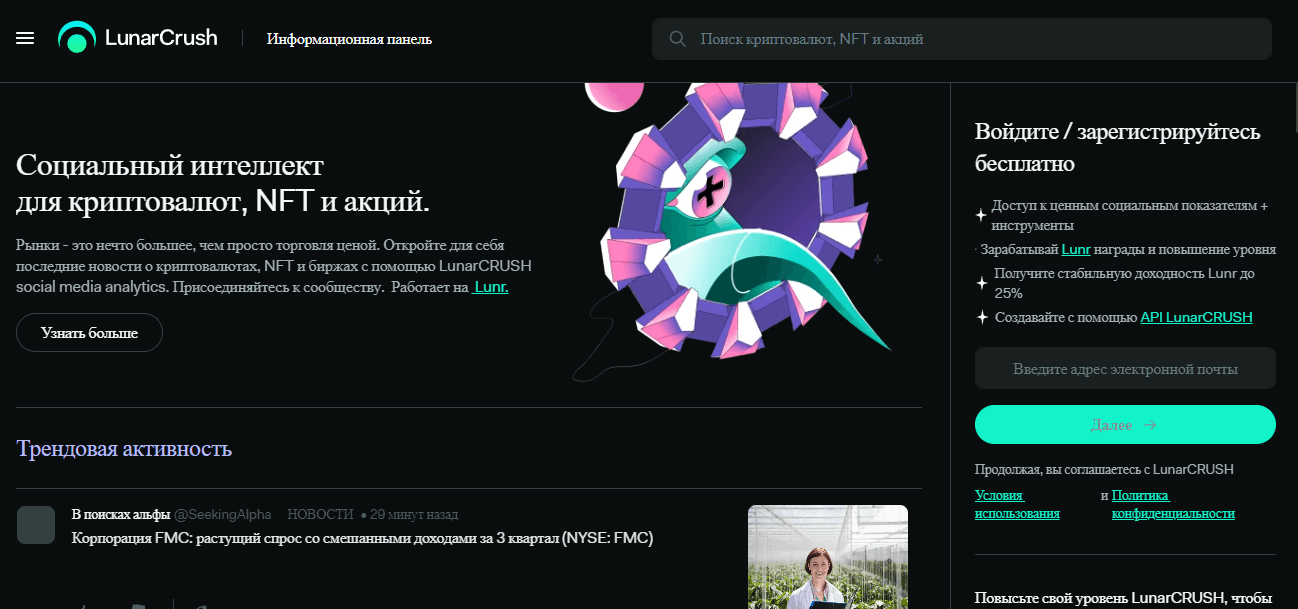Open the hamburger navigation menu

coord(25,38)
